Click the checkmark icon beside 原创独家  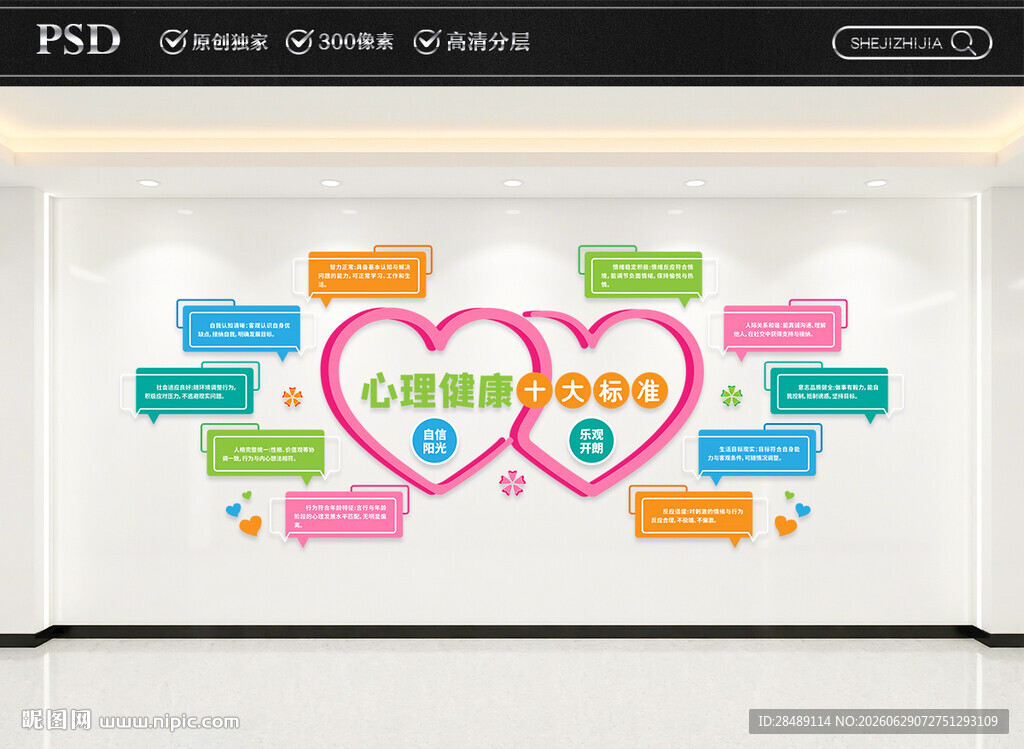[x=174, y=41]
